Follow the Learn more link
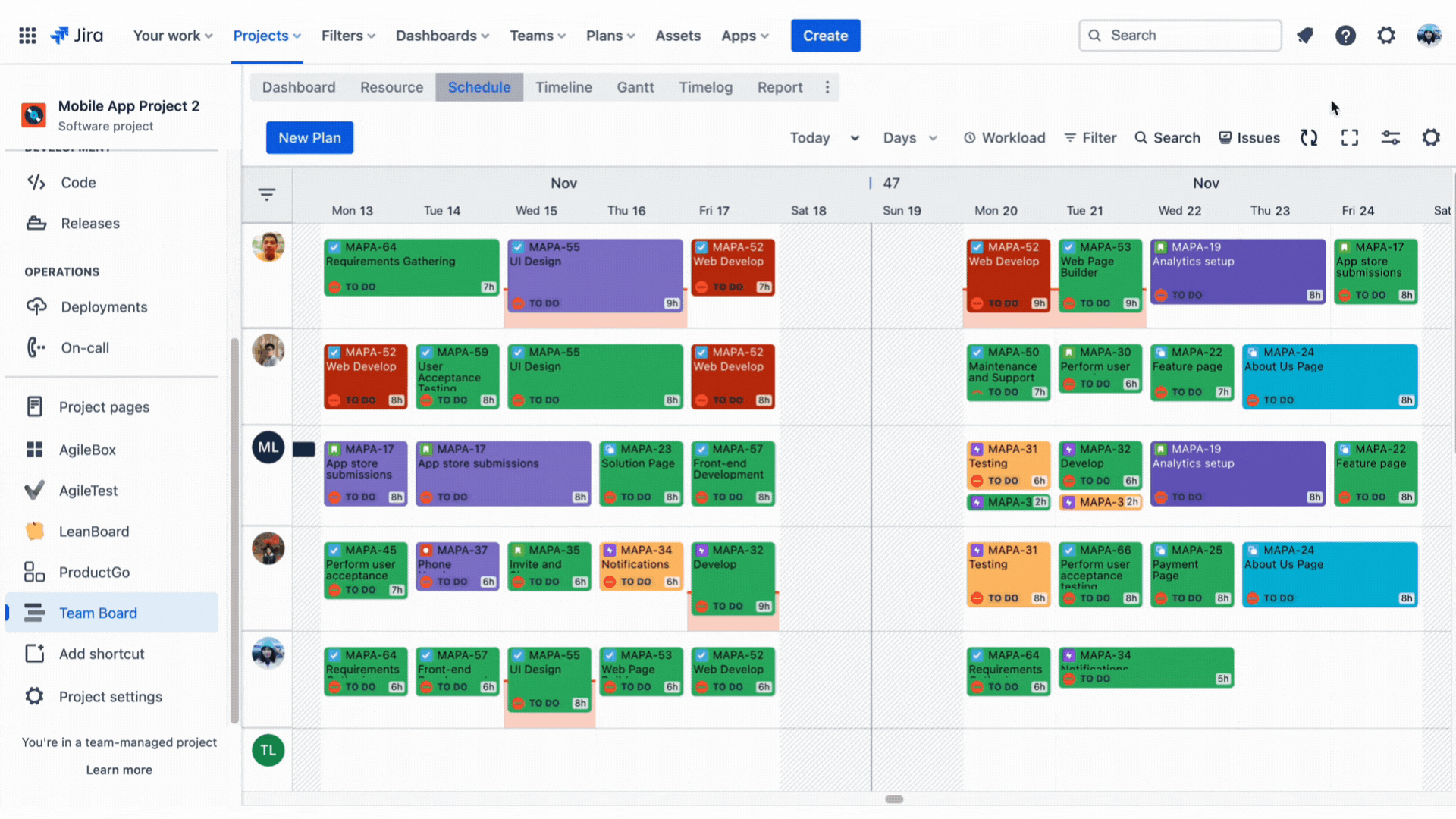Screen dimensions: 1456x819 119,770
